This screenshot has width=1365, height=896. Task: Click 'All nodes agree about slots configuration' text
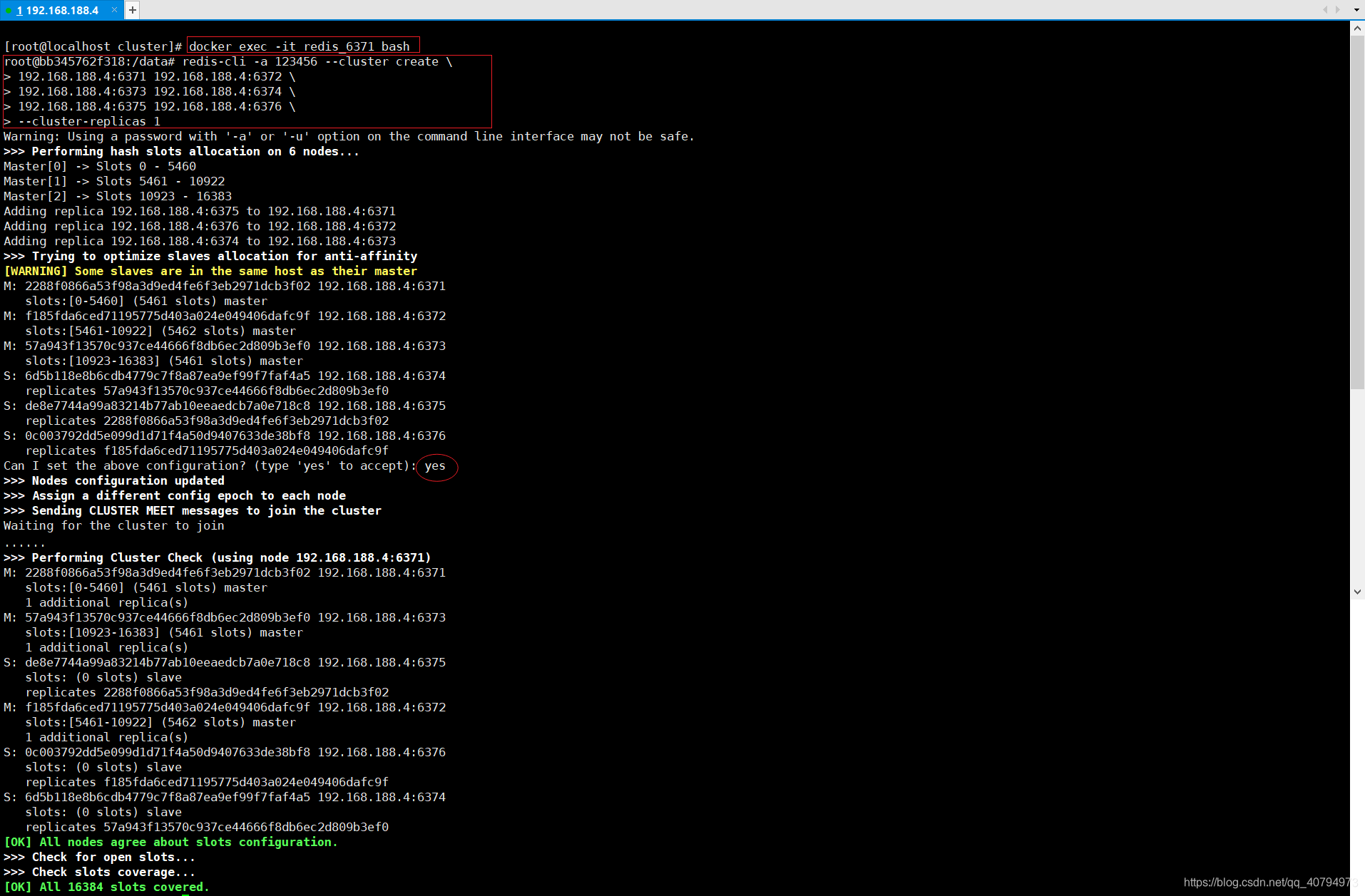click(x=171, y=842)
